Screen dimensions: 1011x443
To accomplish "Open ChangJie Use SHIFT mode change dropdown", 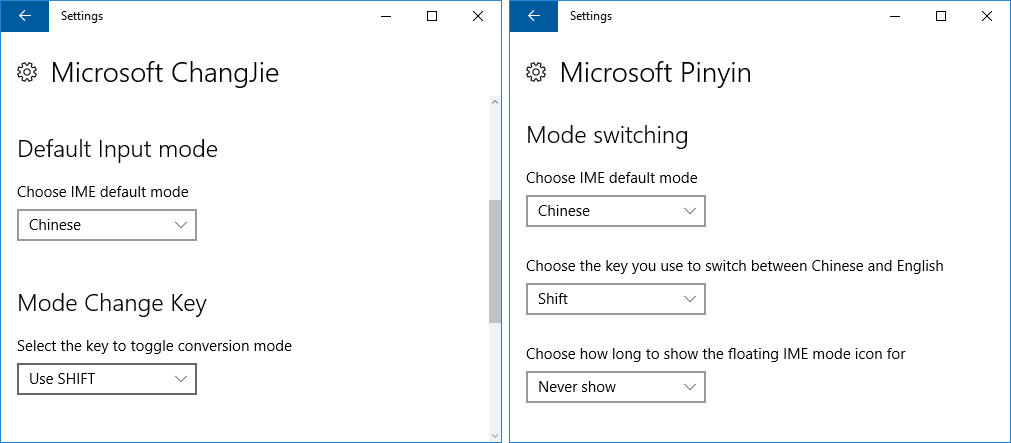I will [x=106, y=379].
